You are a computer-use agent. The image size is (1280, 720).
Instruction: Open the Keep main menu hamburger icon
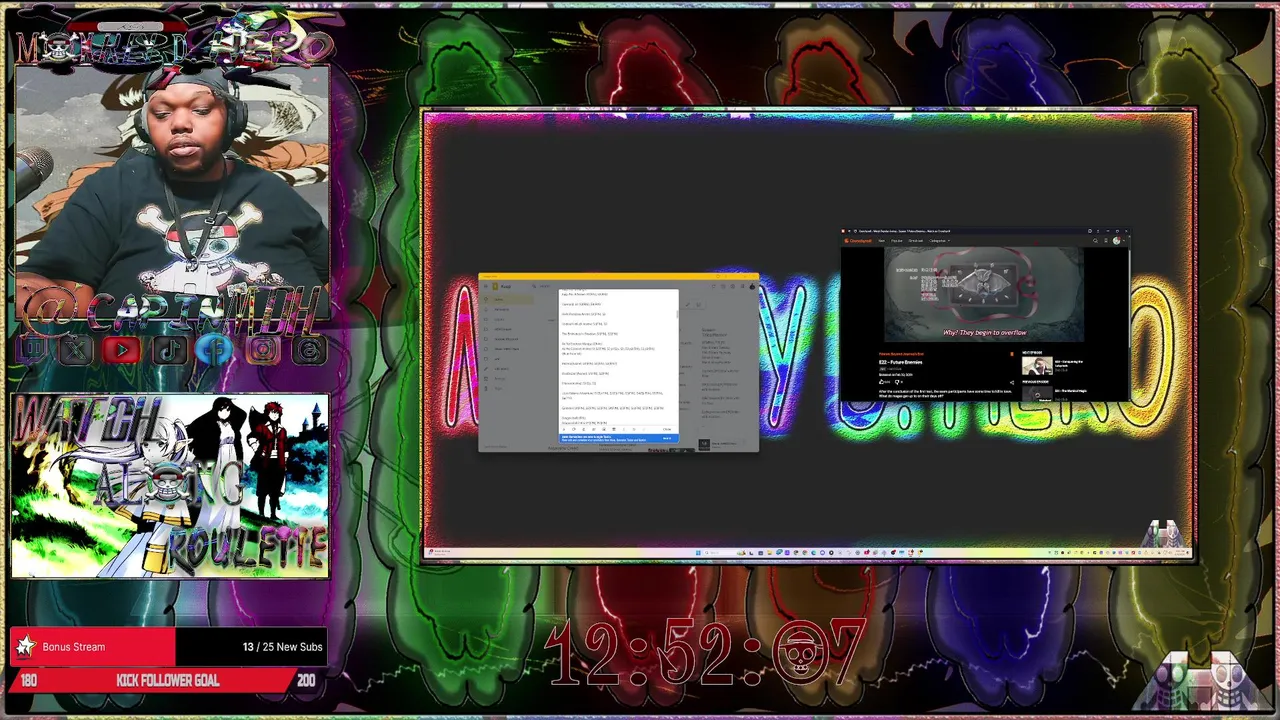coord(486,286)
